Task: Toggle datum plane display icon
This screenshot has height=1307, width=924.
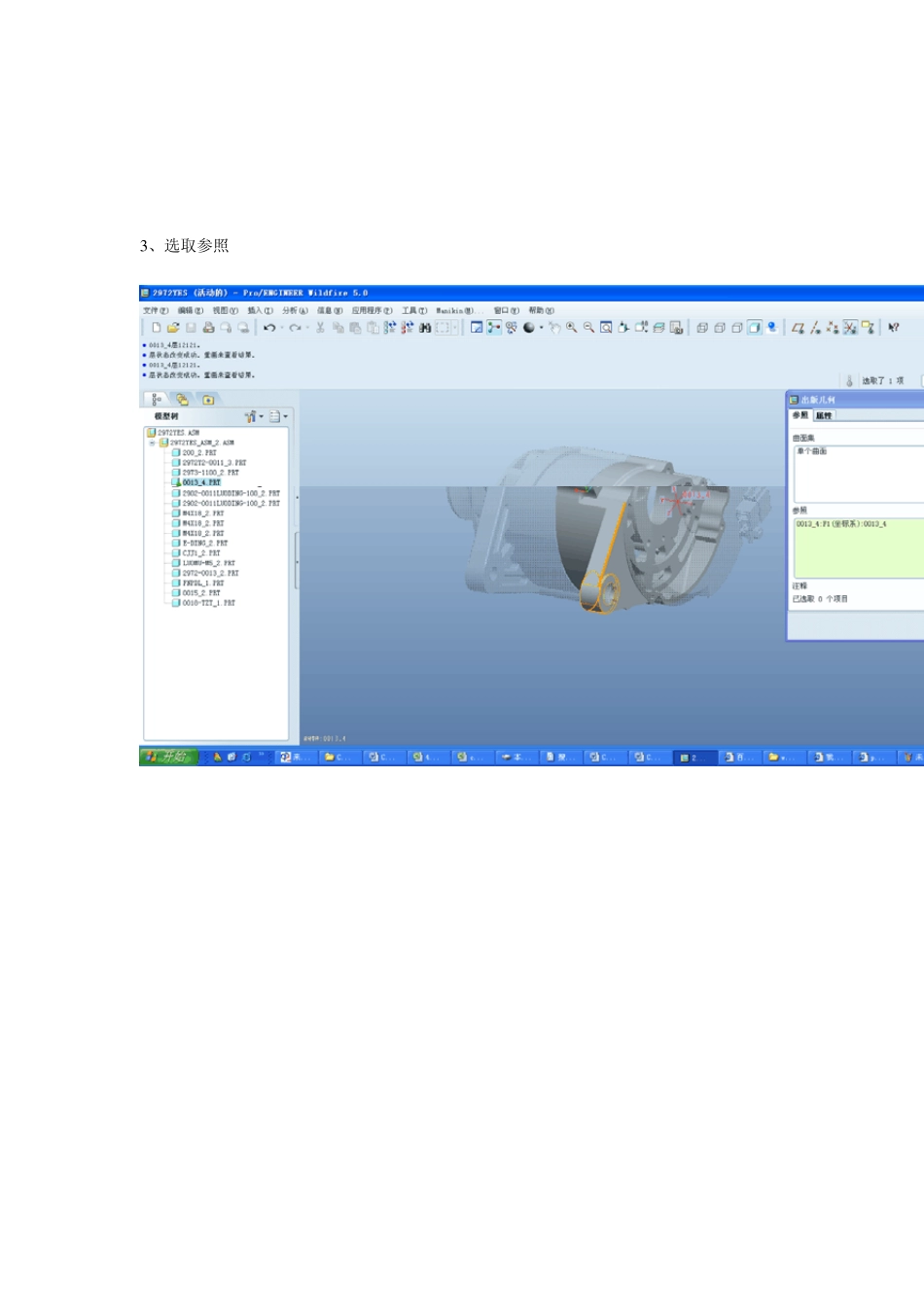Action: point(798,329)
